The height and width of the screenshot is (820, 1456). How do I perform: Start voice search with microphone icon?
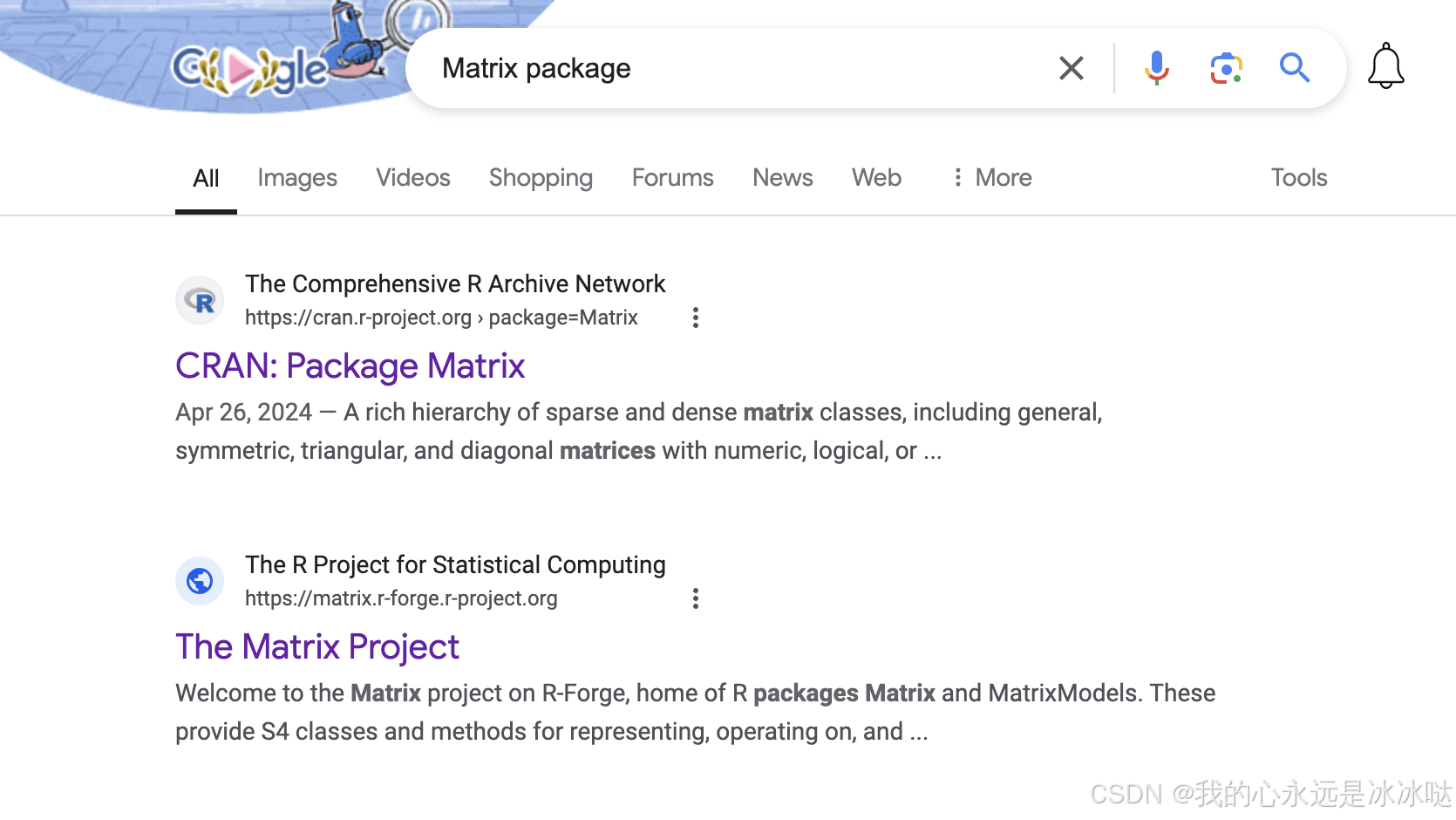(1157, 68)
